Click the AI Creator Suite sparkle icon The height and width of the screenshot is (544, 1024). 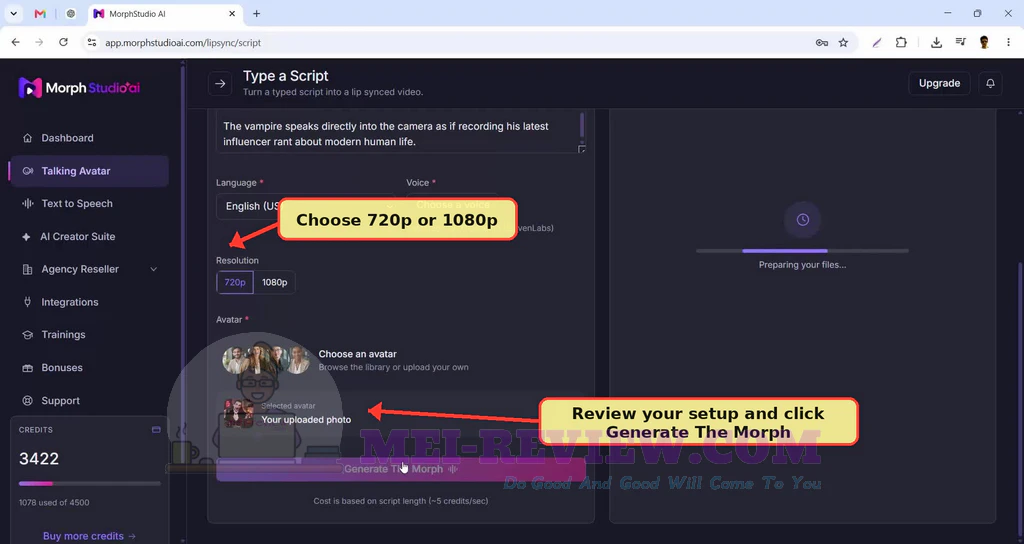26,236
